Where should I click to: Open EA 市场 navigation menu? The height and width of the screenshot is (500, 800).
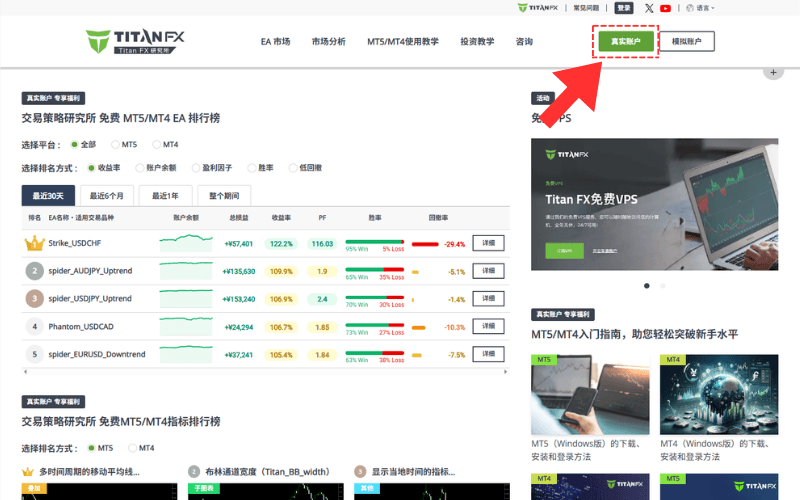[276, 42]
